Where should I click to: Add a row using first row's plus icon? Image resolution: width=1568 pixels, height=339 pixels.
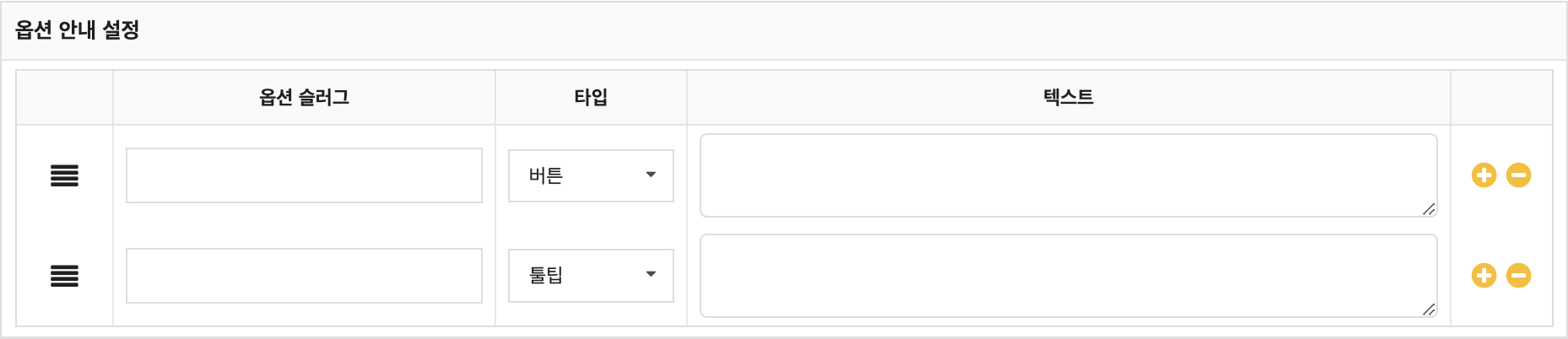pos(1484,175)
